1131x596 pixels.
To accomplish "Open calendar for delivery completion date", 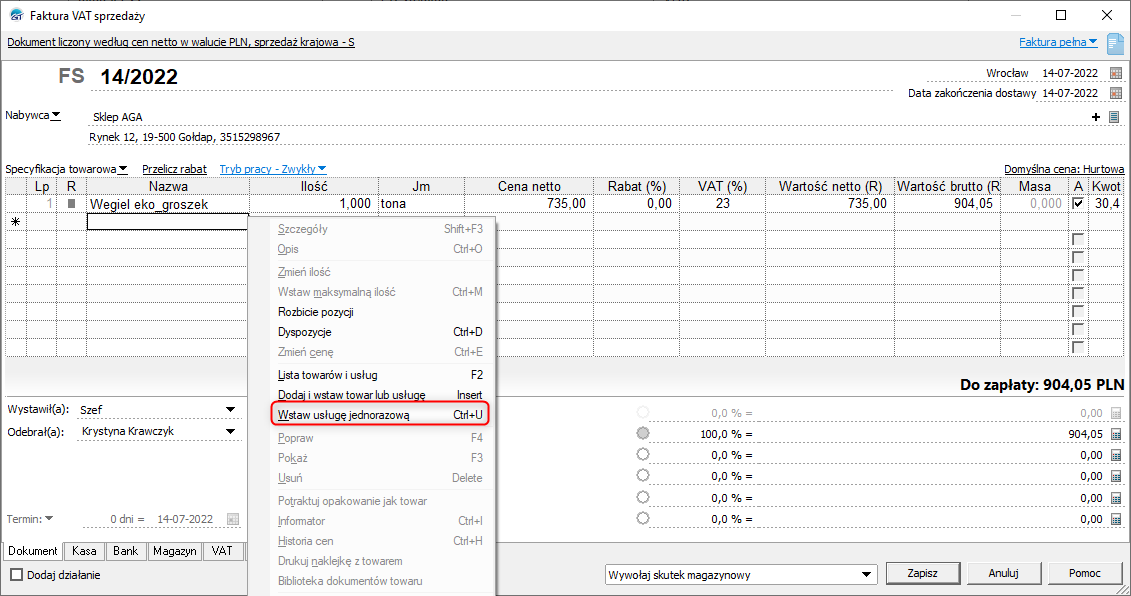I will 1116,93.
